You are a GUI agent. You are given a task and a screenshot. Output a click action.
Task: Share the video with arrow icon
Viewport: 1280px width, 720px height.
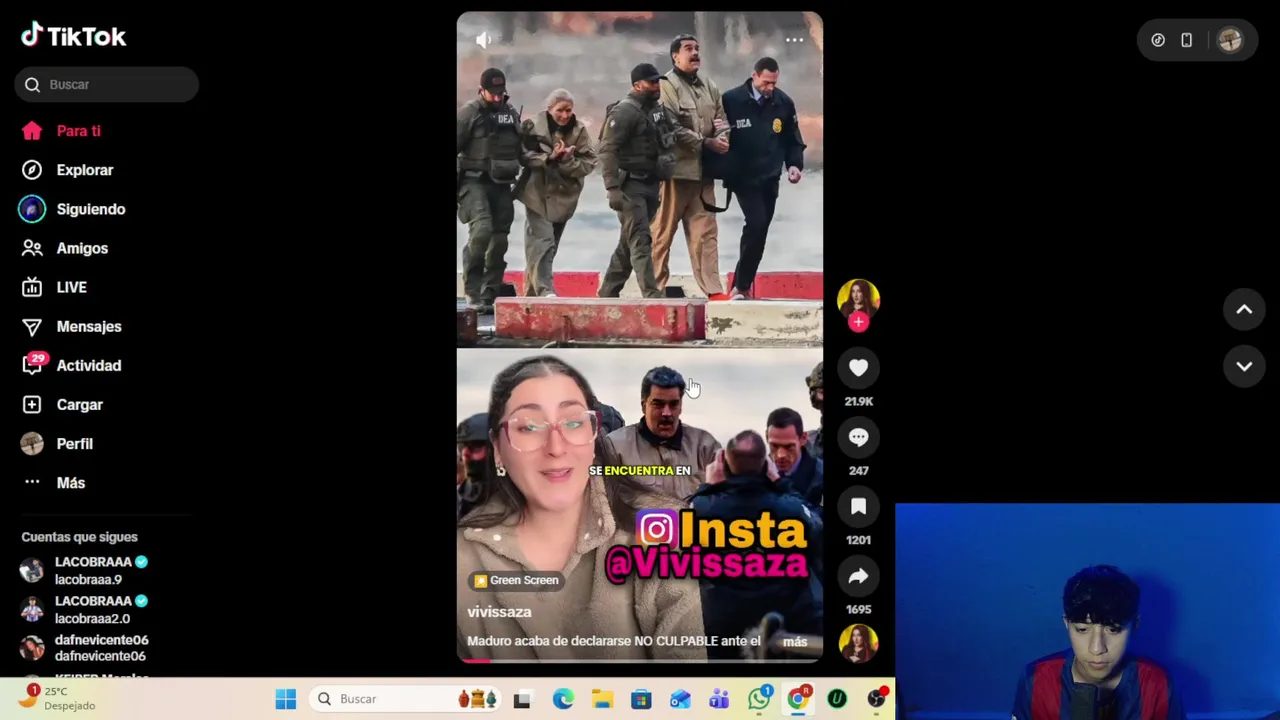858,575
